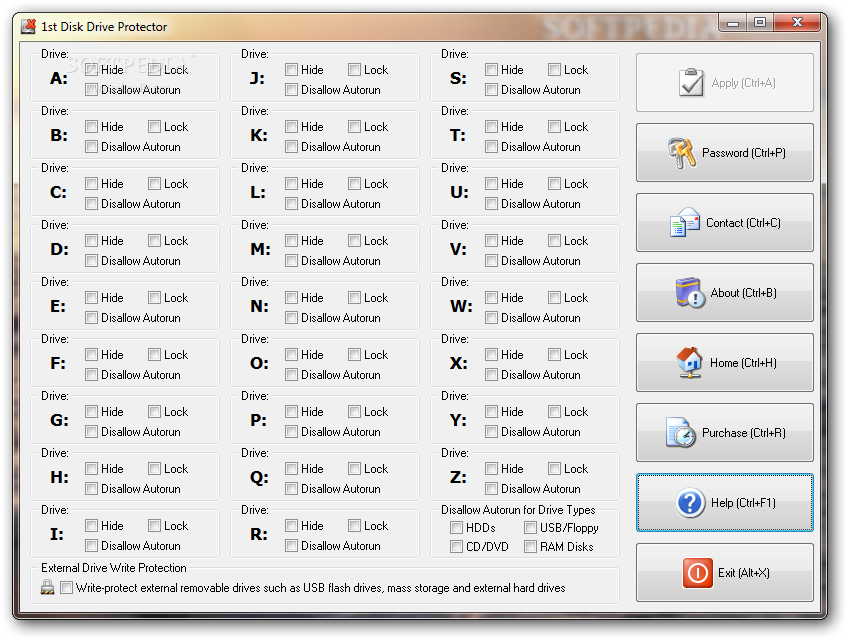
Task: Click the Password keys icon
Action: (681, 153)
